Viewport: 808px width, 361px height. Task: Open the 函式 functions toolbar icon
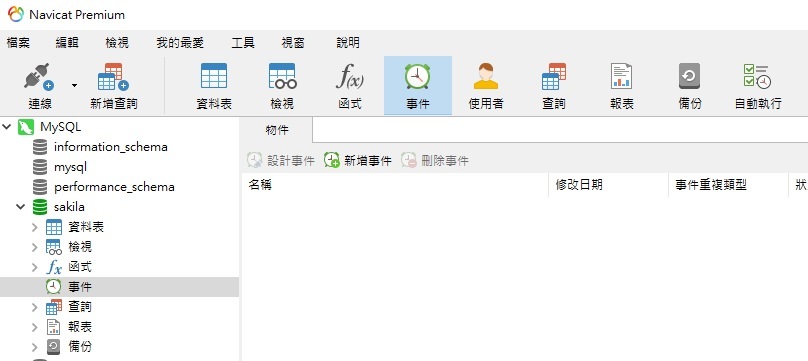(x=350, y=85)
